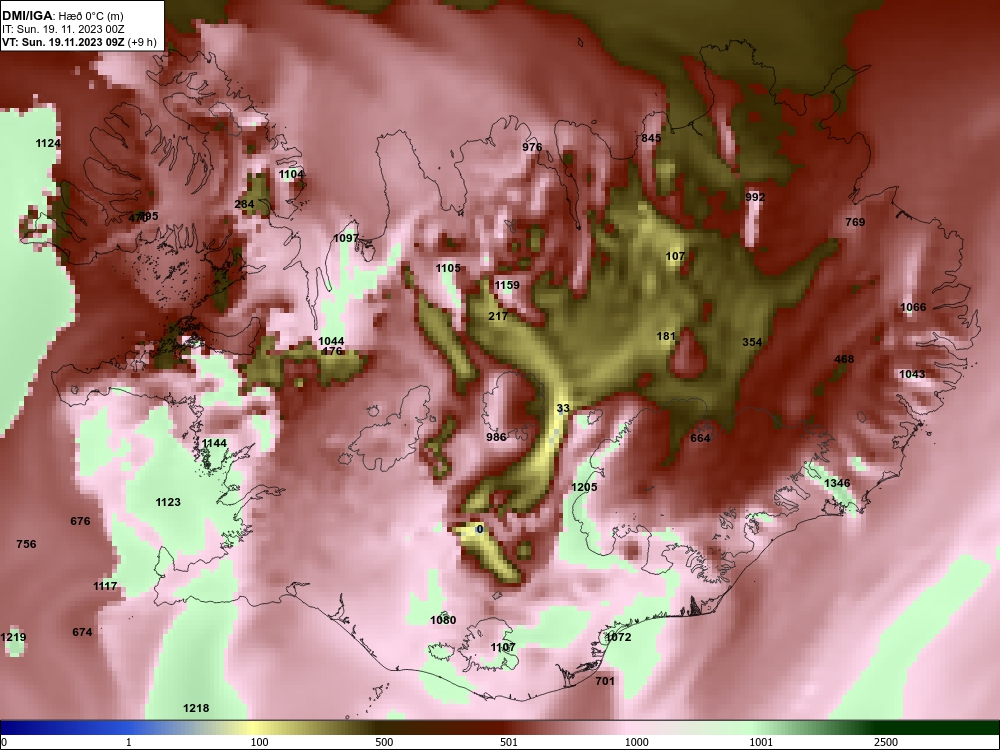Click the map value 769
Screen dimensions: 1000x750
(855, 222)
